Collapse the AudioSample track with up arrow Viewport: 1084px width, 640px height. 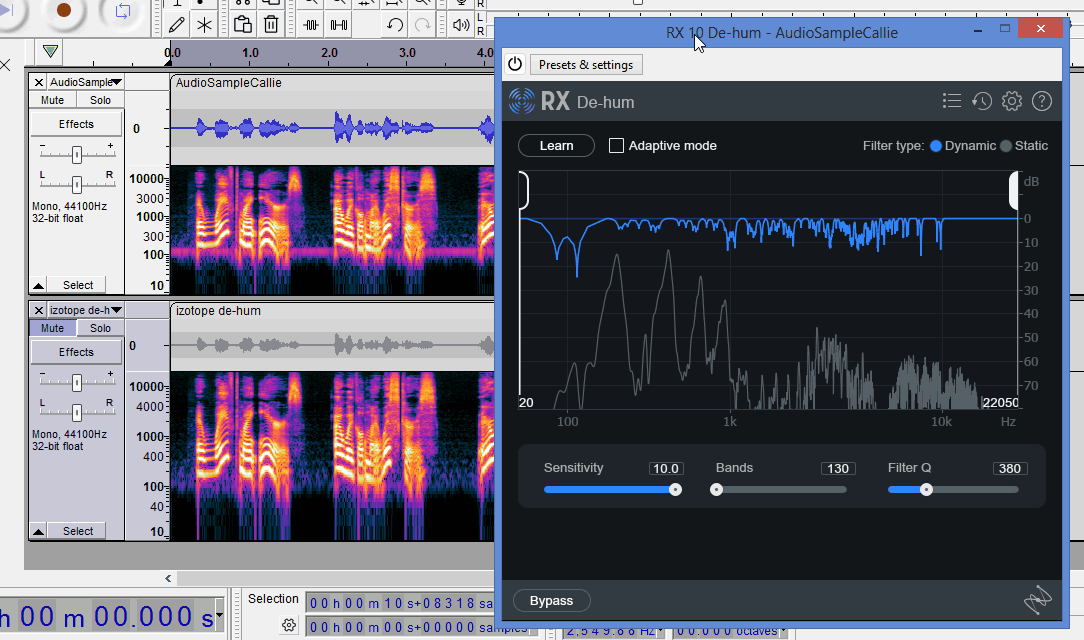click(39, 285)
